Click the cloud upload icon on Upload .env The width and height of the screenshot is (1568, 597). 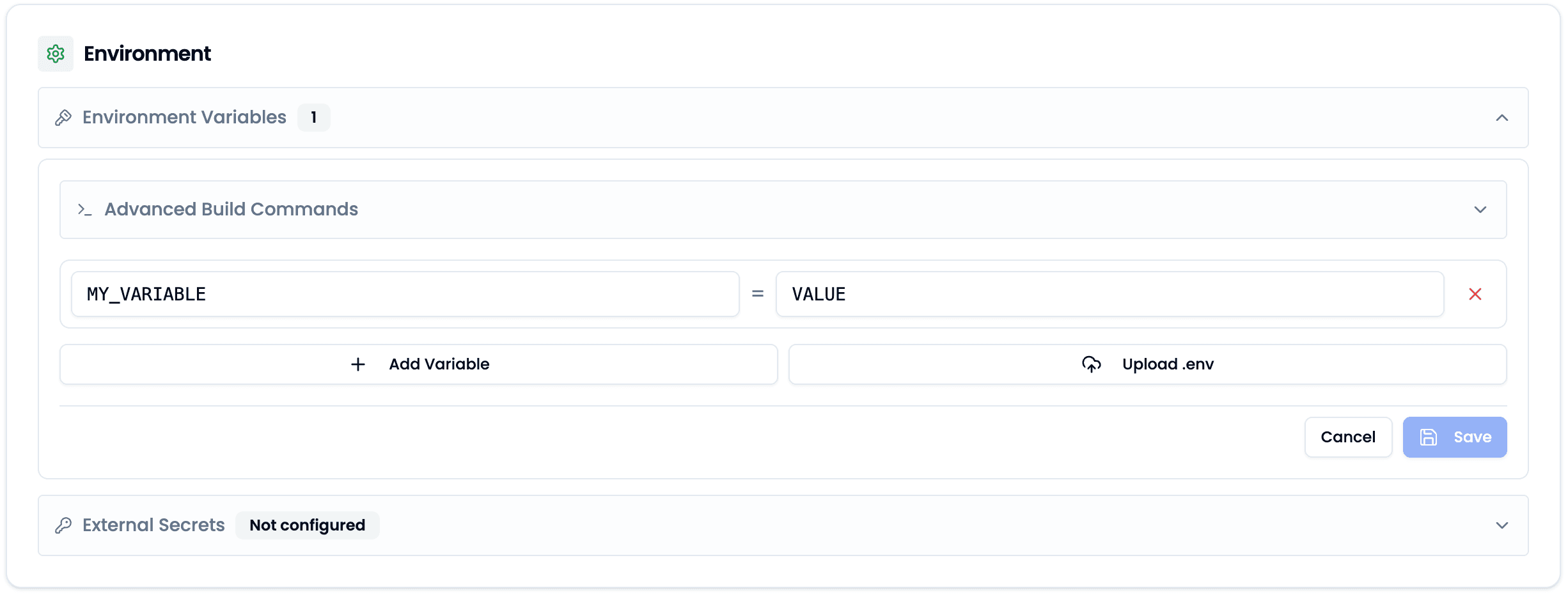click(1092, 364)
